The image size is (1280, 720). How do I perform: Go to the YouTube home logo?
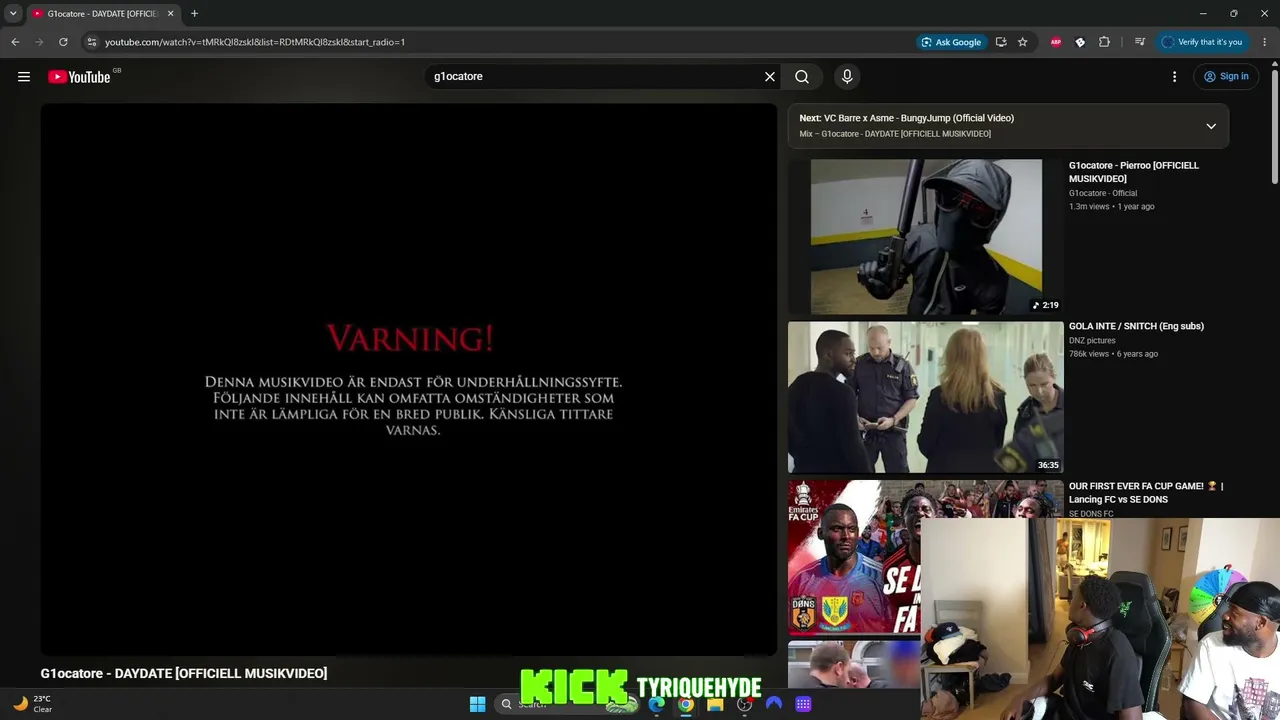(x=79, y=77)
